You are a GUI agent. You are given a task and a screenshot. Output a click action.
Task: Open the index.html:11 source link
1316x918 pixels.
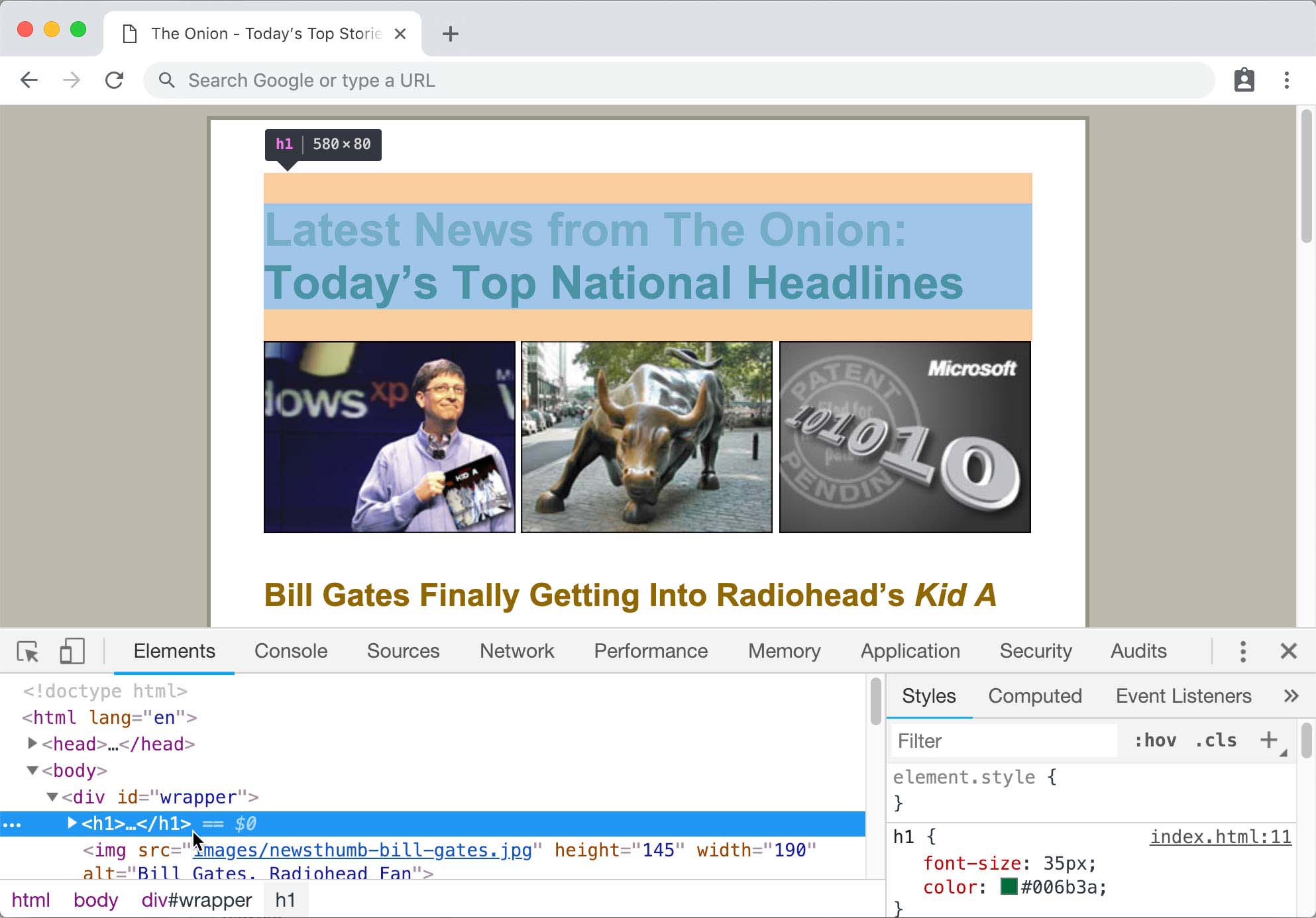click(x=1220, y=837)
